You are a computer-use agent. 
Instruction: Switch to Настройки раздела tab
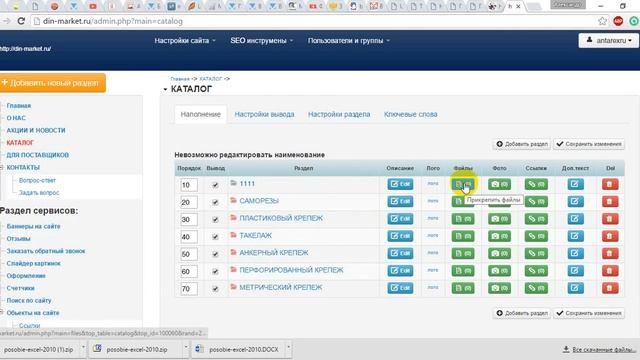pyautogui.click(x=339, y=114)
